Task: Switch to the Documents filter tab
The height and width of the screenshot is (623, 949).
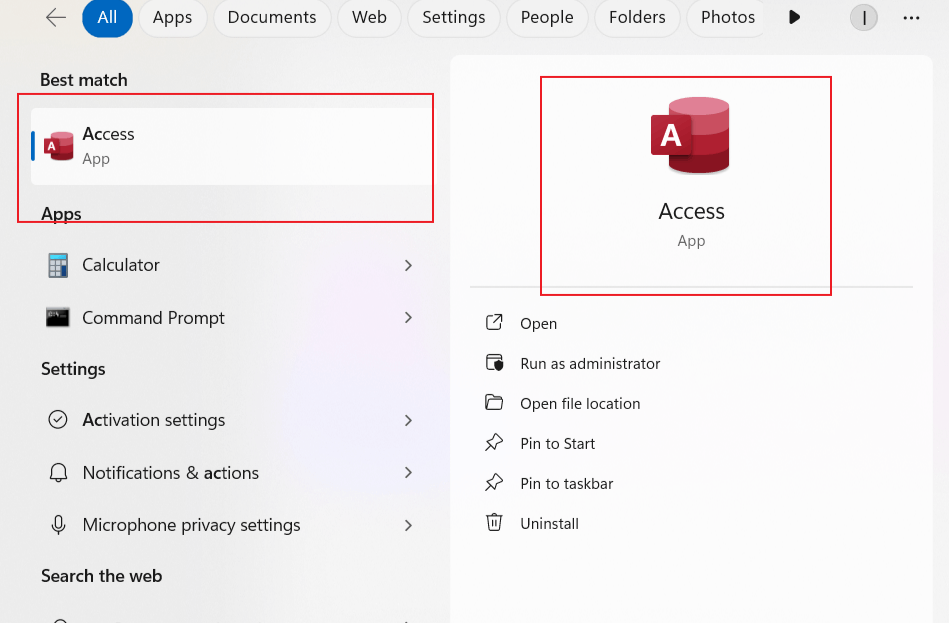Action: [272, 18]
